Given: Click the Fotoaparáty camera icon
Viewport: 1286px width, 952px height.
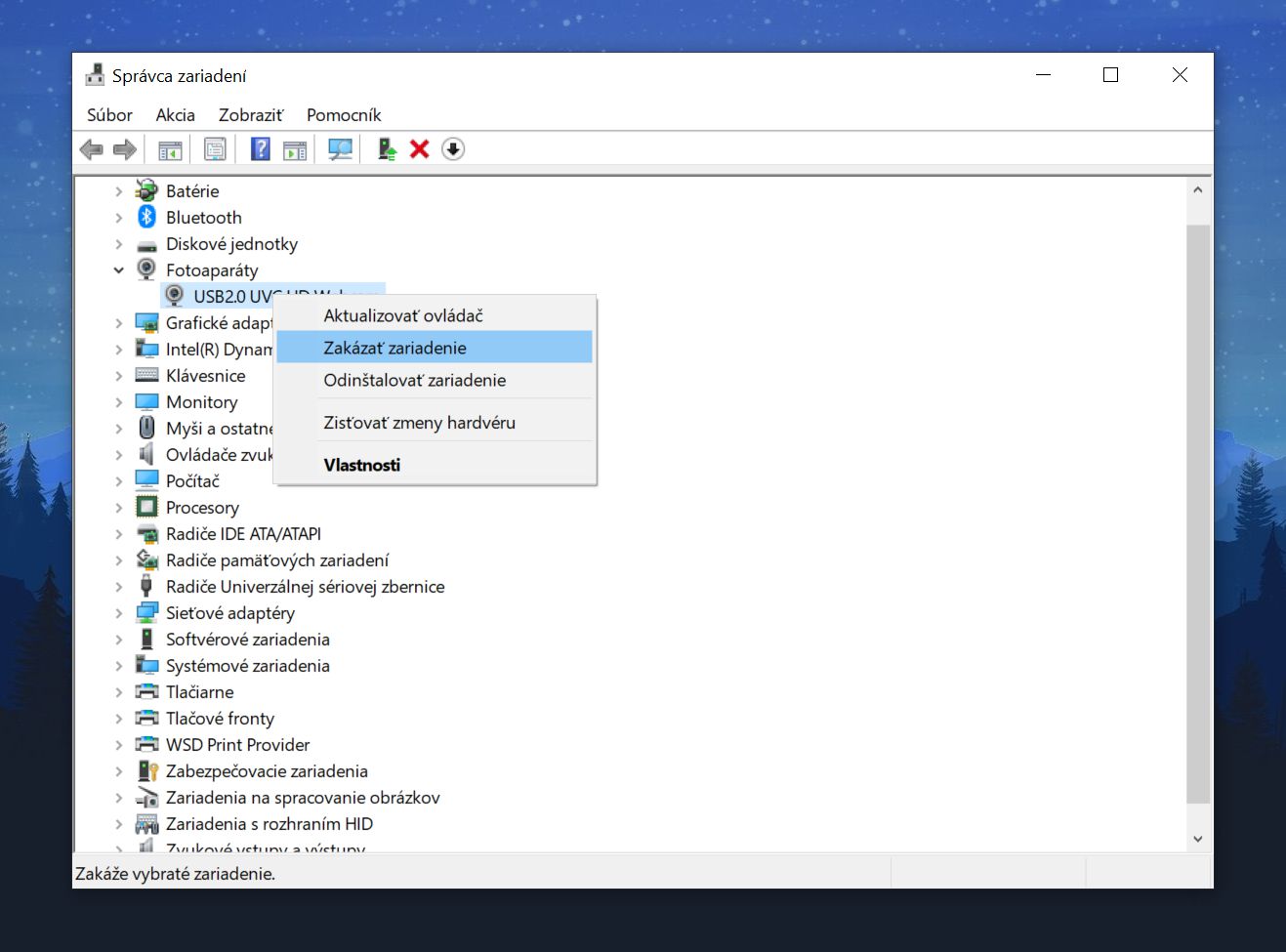Looking at the screenshot, I should click(x=146, y=269).
